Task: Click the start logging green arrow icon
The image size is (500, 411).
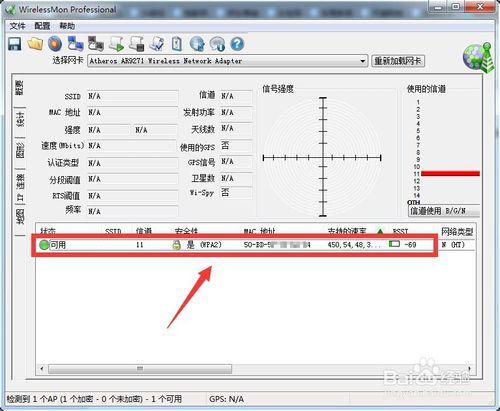Action: coord(116,44)
